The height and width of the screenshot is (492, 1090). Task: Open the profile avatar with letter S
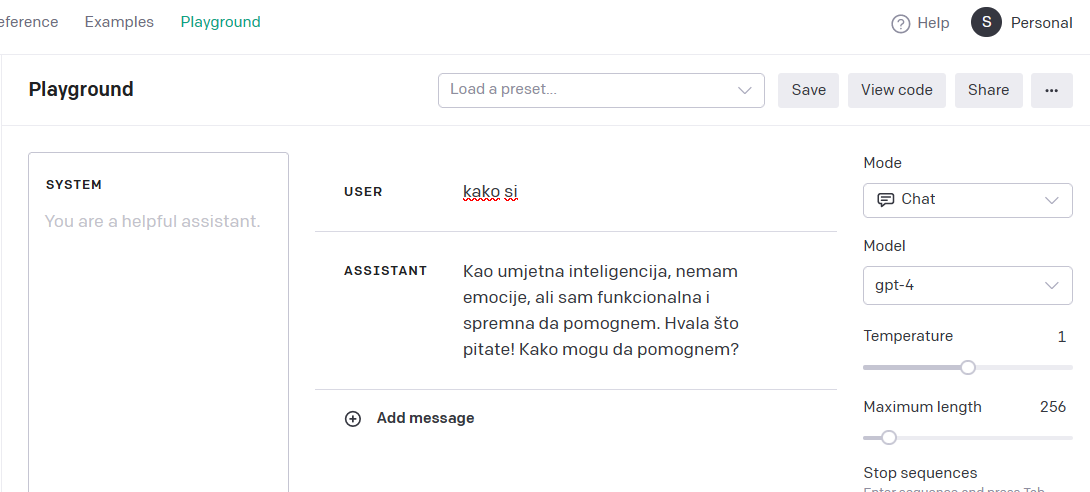[x=986, y=22]
